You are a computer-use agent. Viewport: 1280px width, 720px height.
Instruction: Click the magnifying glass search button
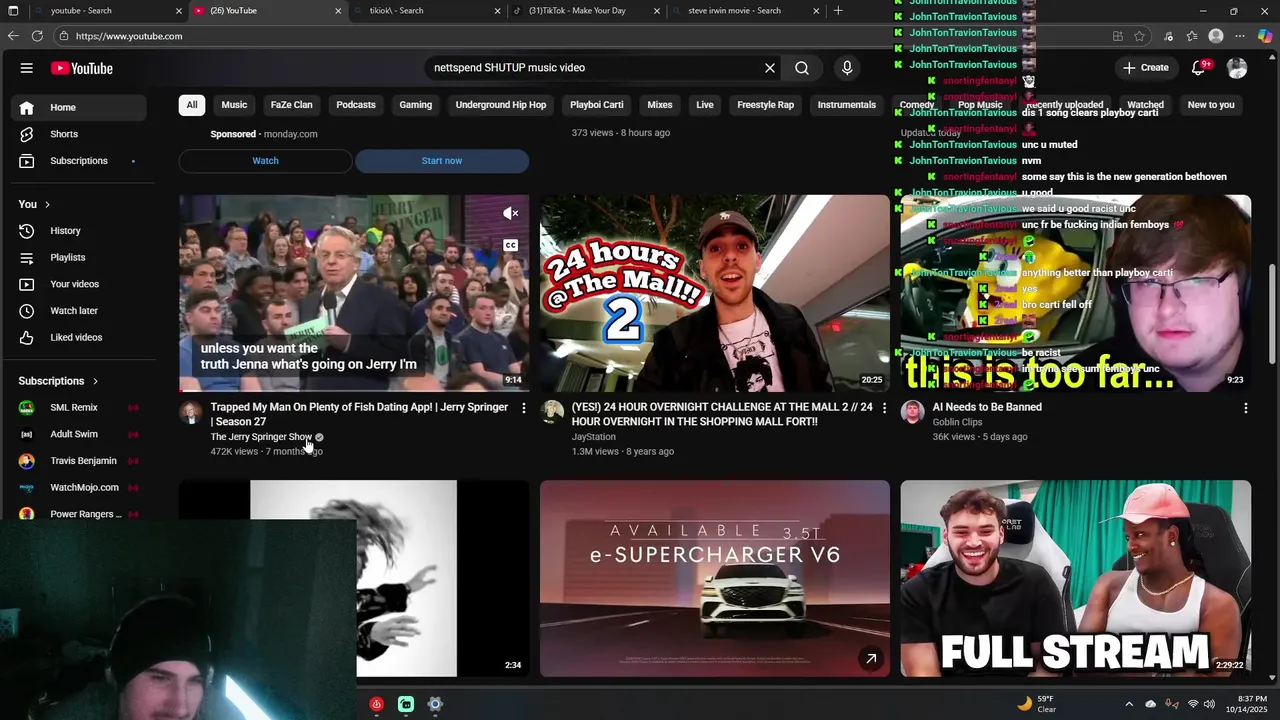pyautogui.click(x=802, y=68)
